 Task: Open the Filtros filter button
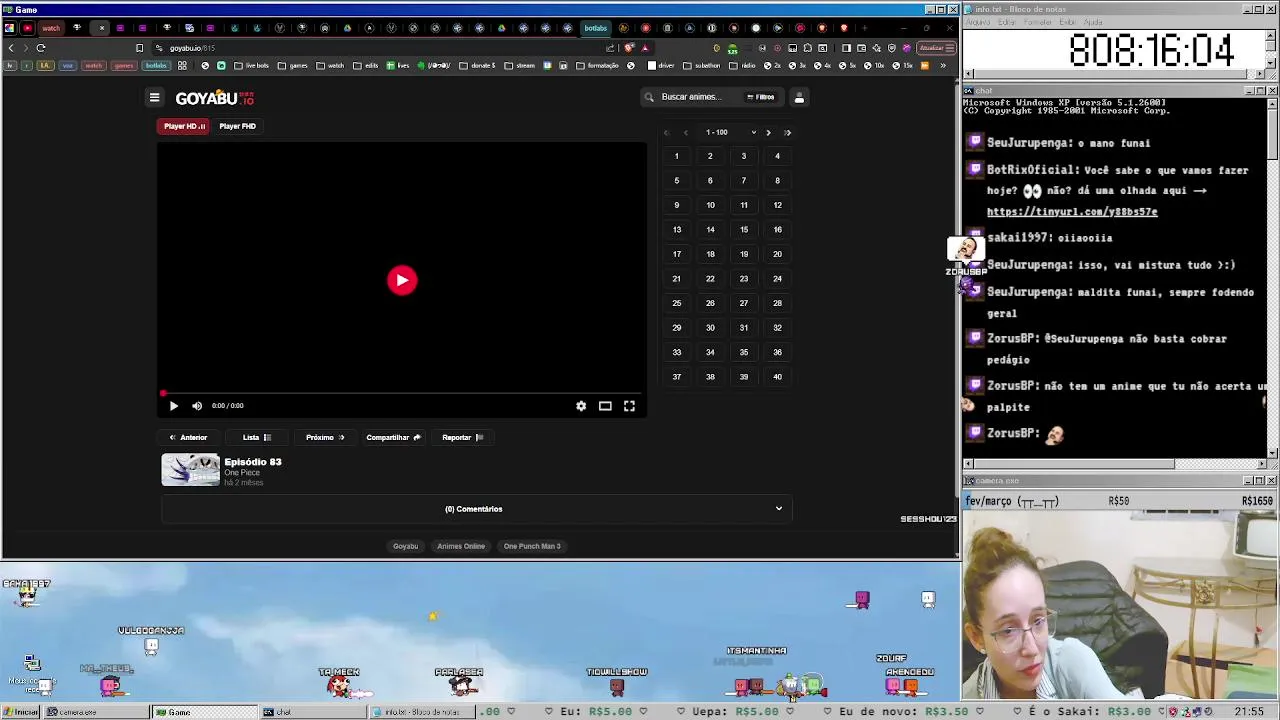click(761, 97)
